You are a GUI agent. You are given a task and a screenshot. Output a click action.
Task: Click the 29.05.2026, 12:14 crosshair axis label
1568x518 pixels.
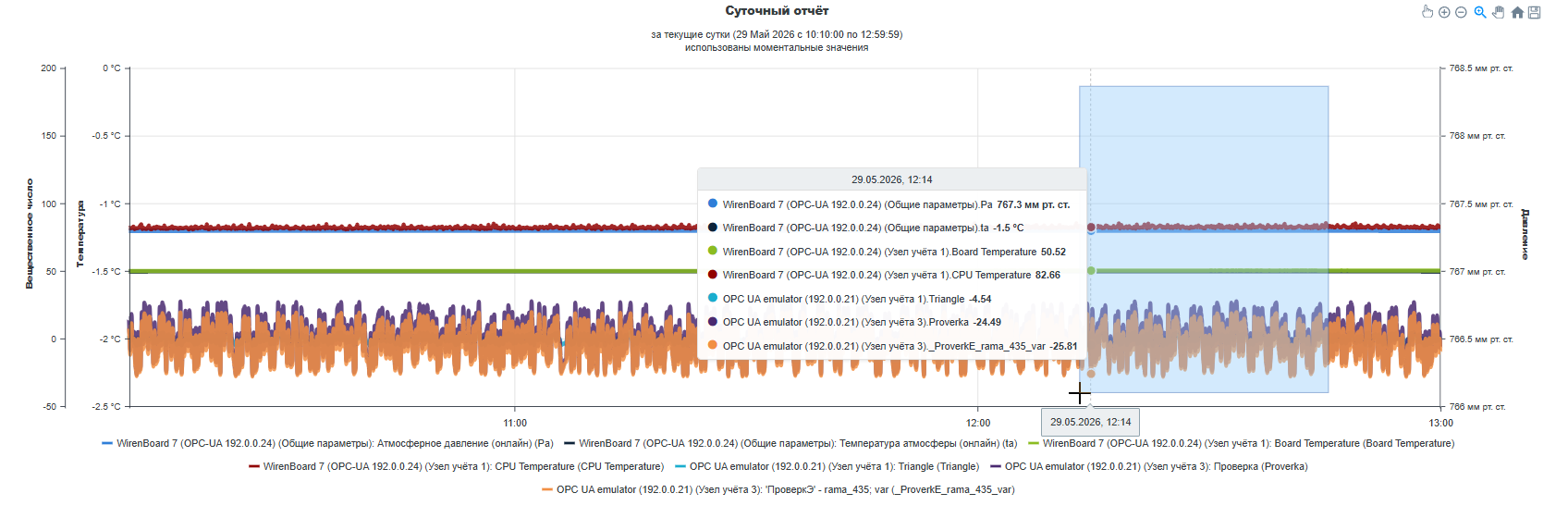pos(1090,422)
